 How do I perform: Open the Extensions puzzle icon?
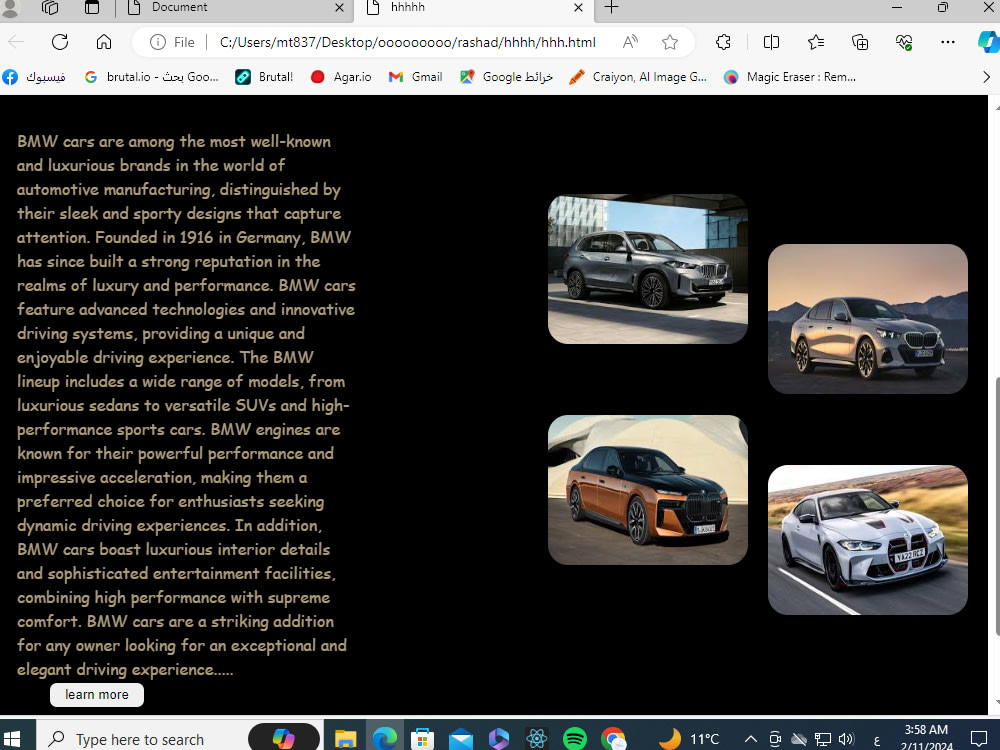pyautogui.click(x=723, y=42)
